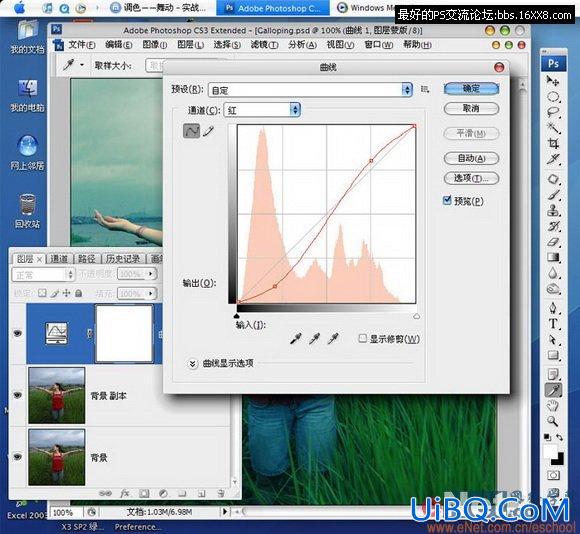Expand 曲线显示选项 curve display options

(x=192, y=364)
